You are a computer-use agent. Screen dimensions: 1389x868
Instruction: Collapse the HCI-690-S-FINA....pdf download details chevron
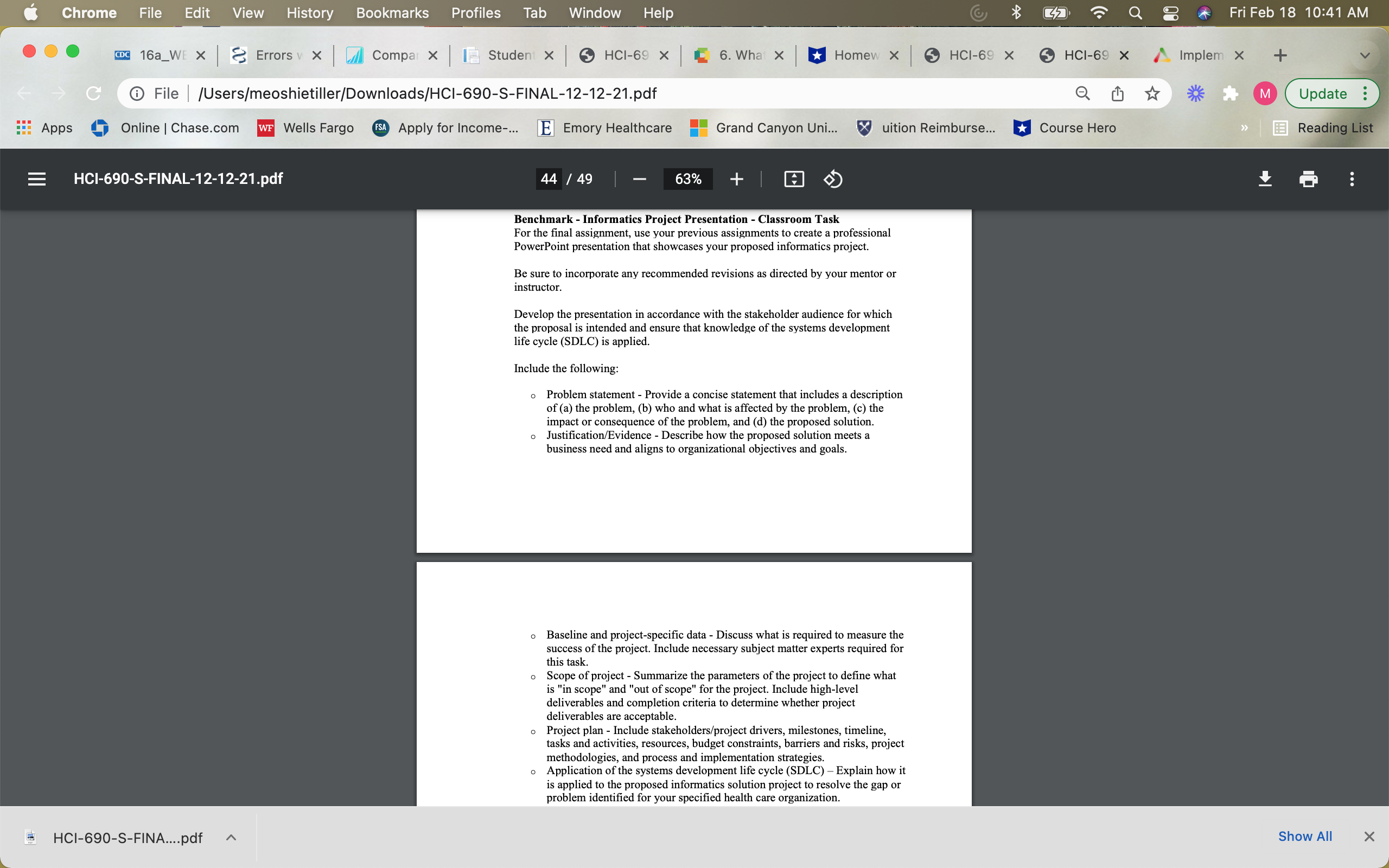(231, 837)
